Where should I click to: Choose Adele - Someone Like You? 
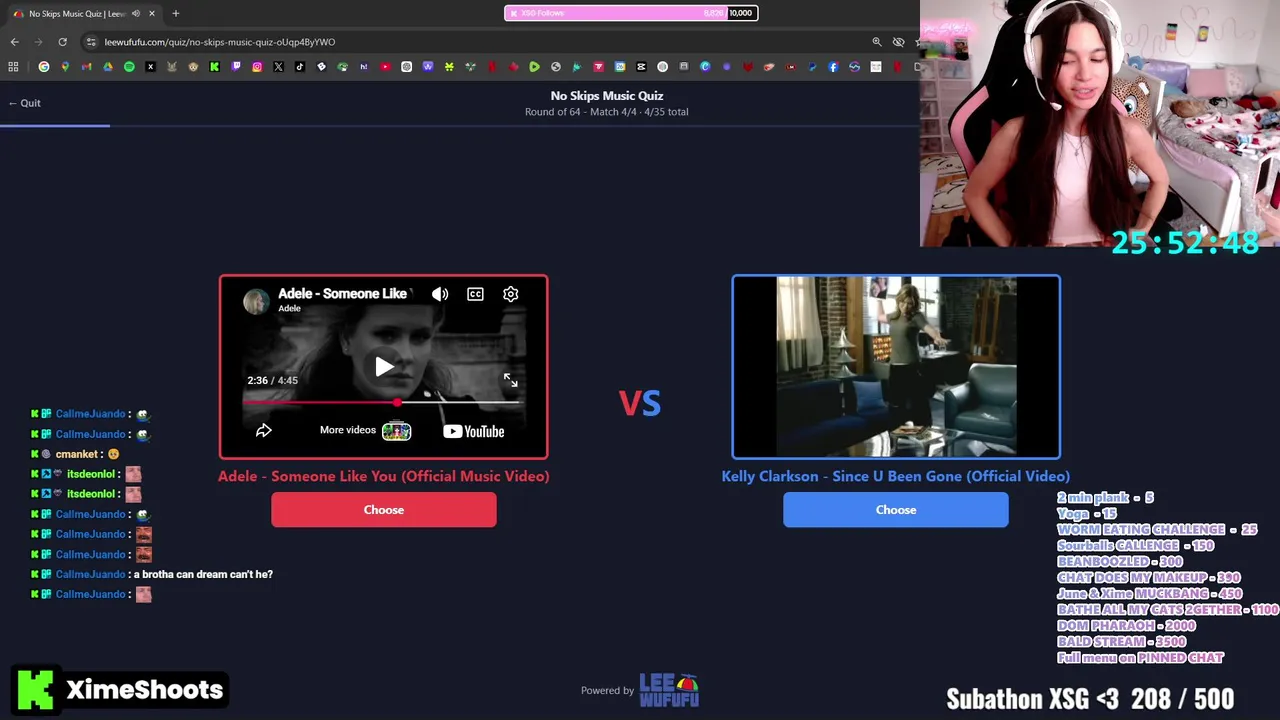coord(384,510)
